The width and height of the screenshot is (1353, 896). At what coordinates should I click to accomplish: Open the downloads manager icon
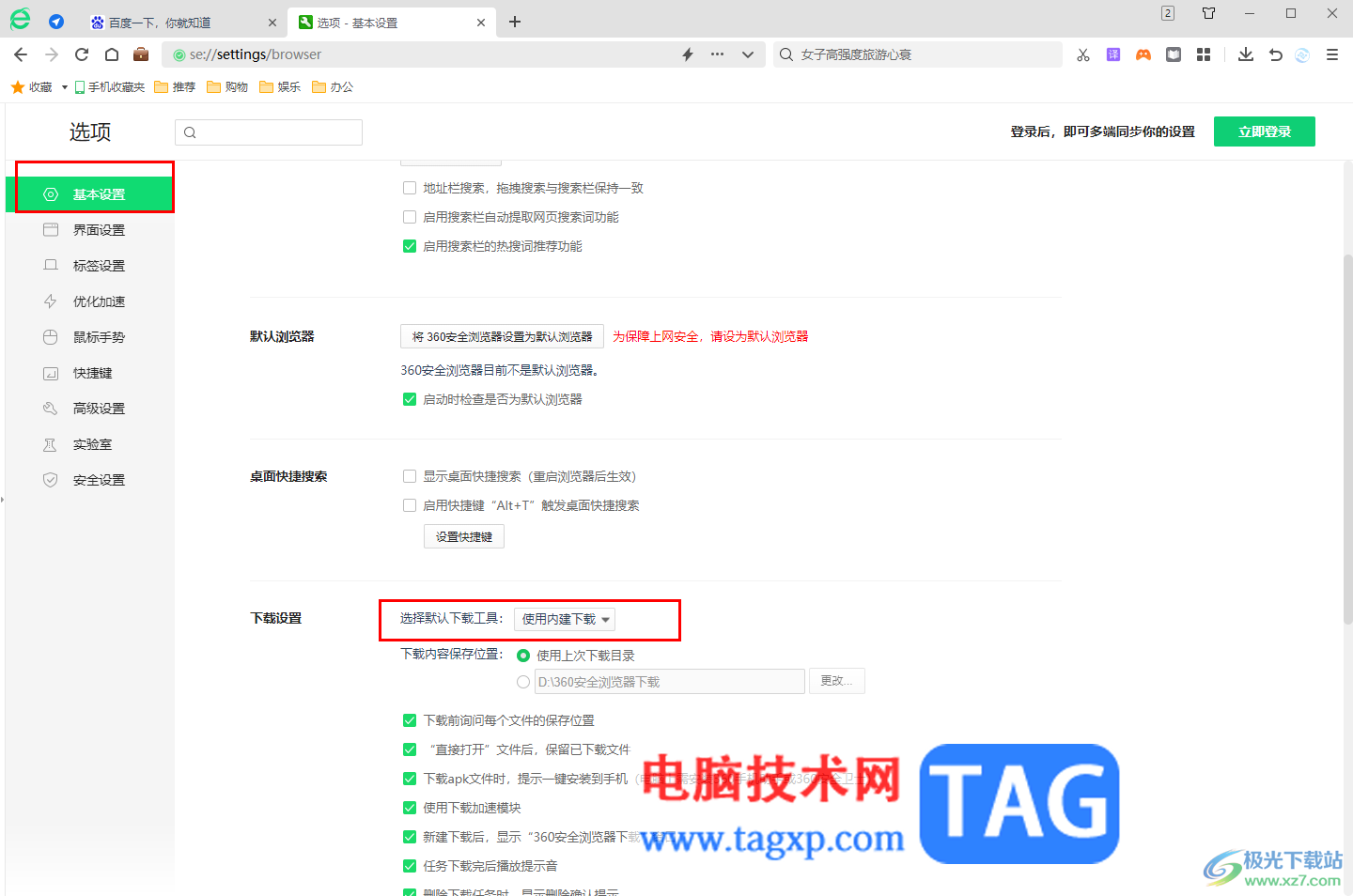[1246, 54]
